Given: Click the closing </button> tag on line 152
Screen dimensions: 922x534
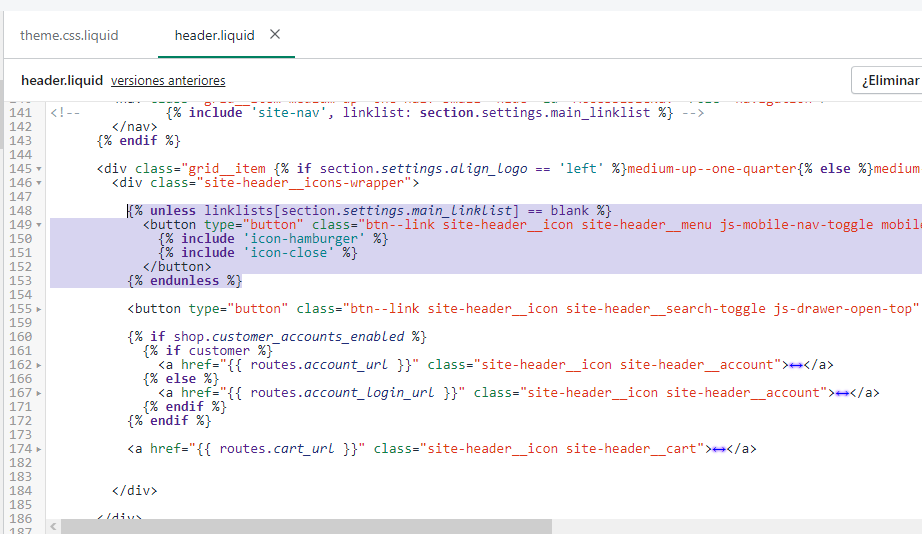Looking at the screenshot, I should pos(177,267).
